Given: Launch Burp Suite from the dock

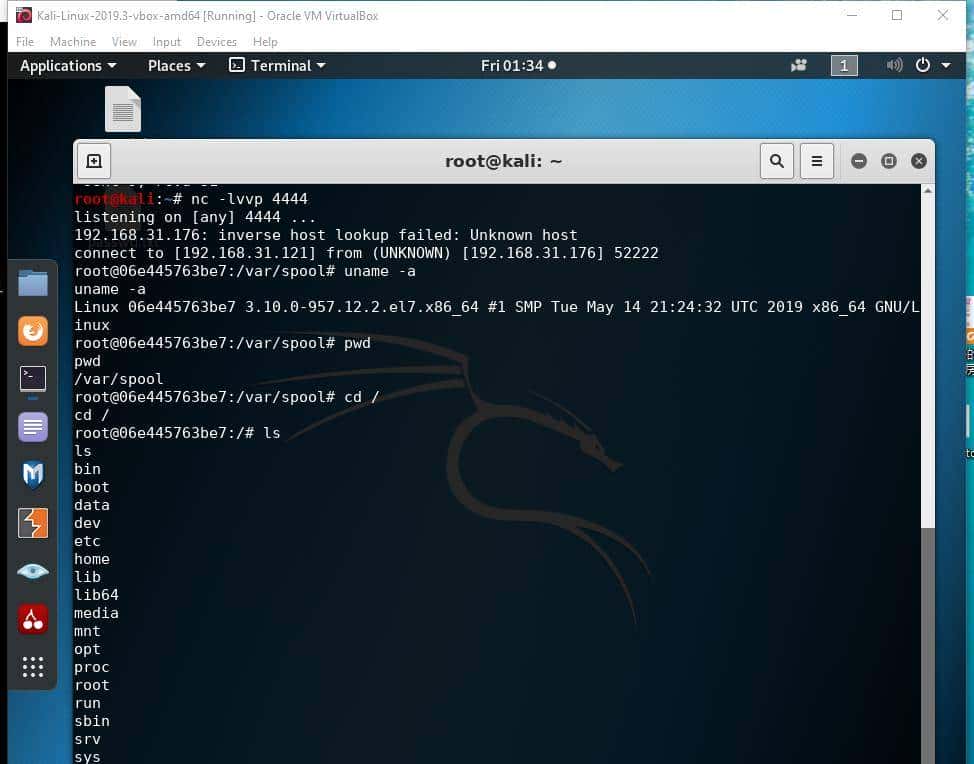Looking at the screenshot, I should [x=33, y=523].
